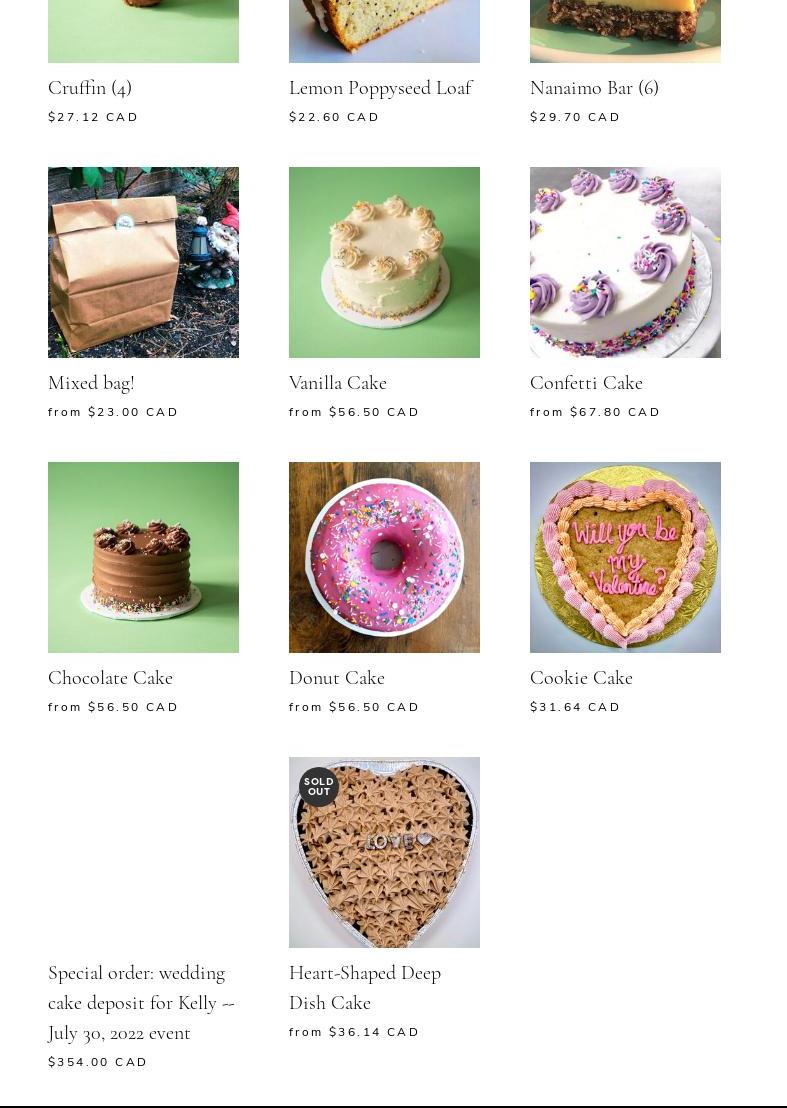Go to the Donut Cake product page
787x1108 pixels.
coord(337,678)
